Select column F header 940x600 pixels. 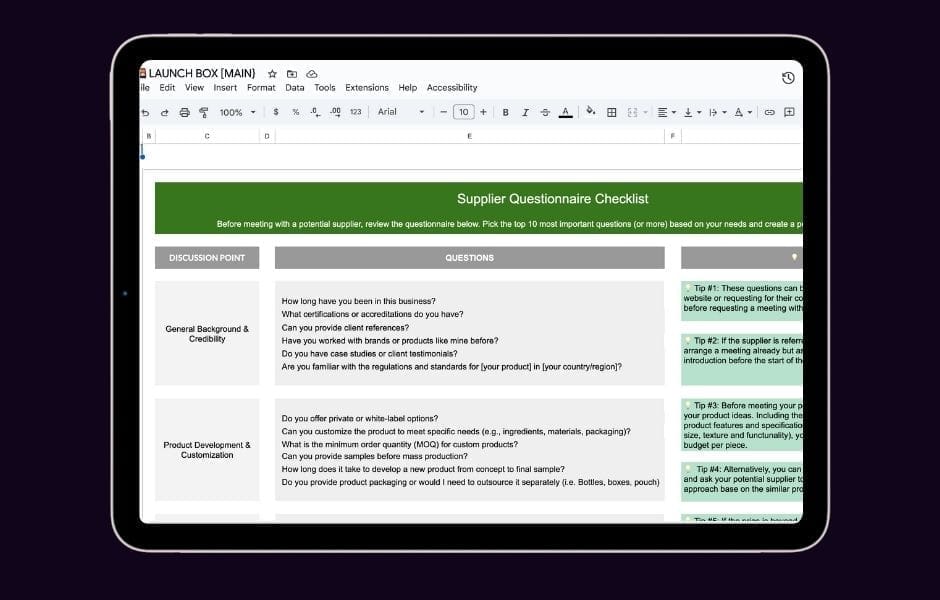click(x=673, y=136)
